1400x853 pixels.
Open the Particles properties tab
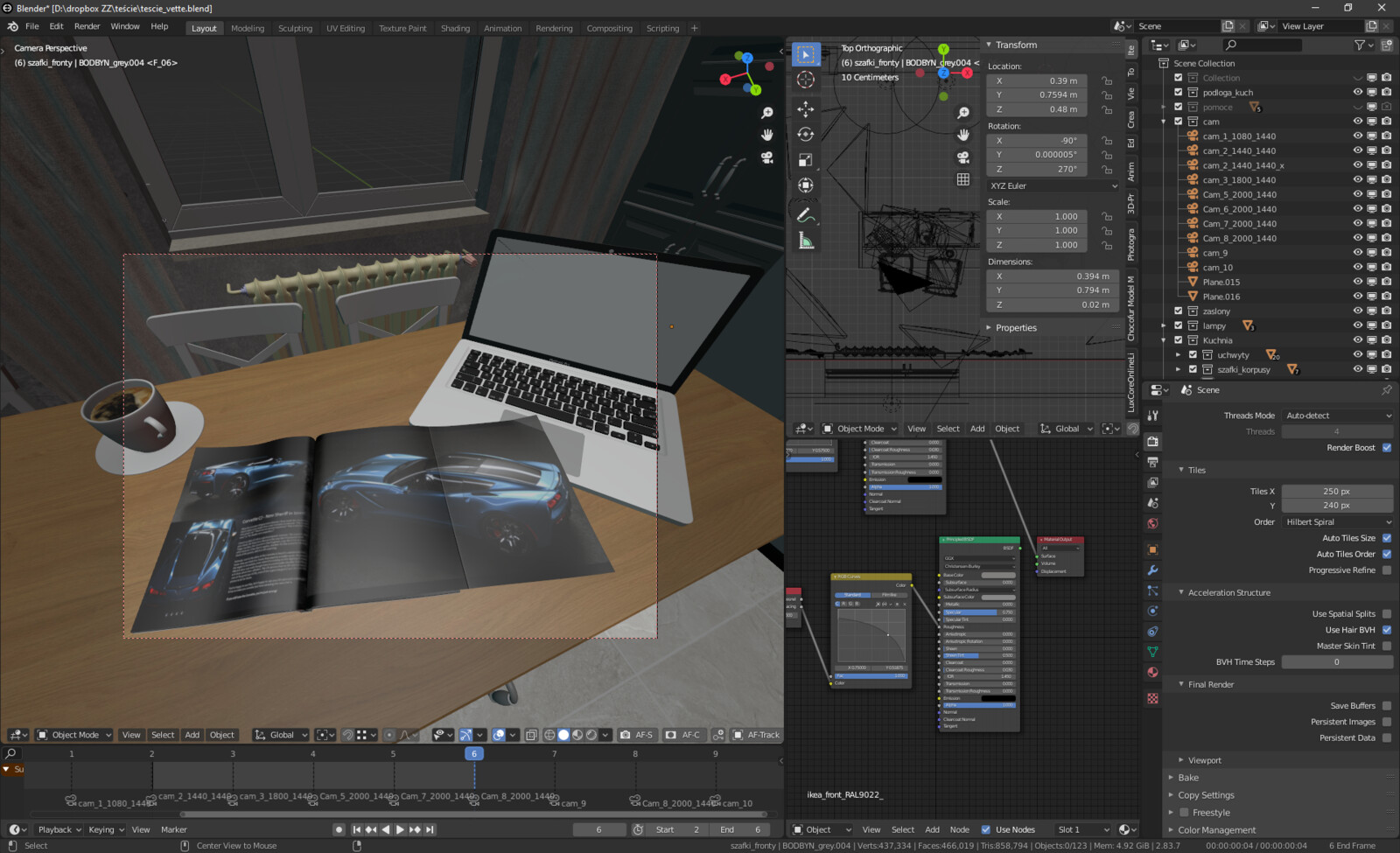pyautogui.click(x=1152, y=591)
